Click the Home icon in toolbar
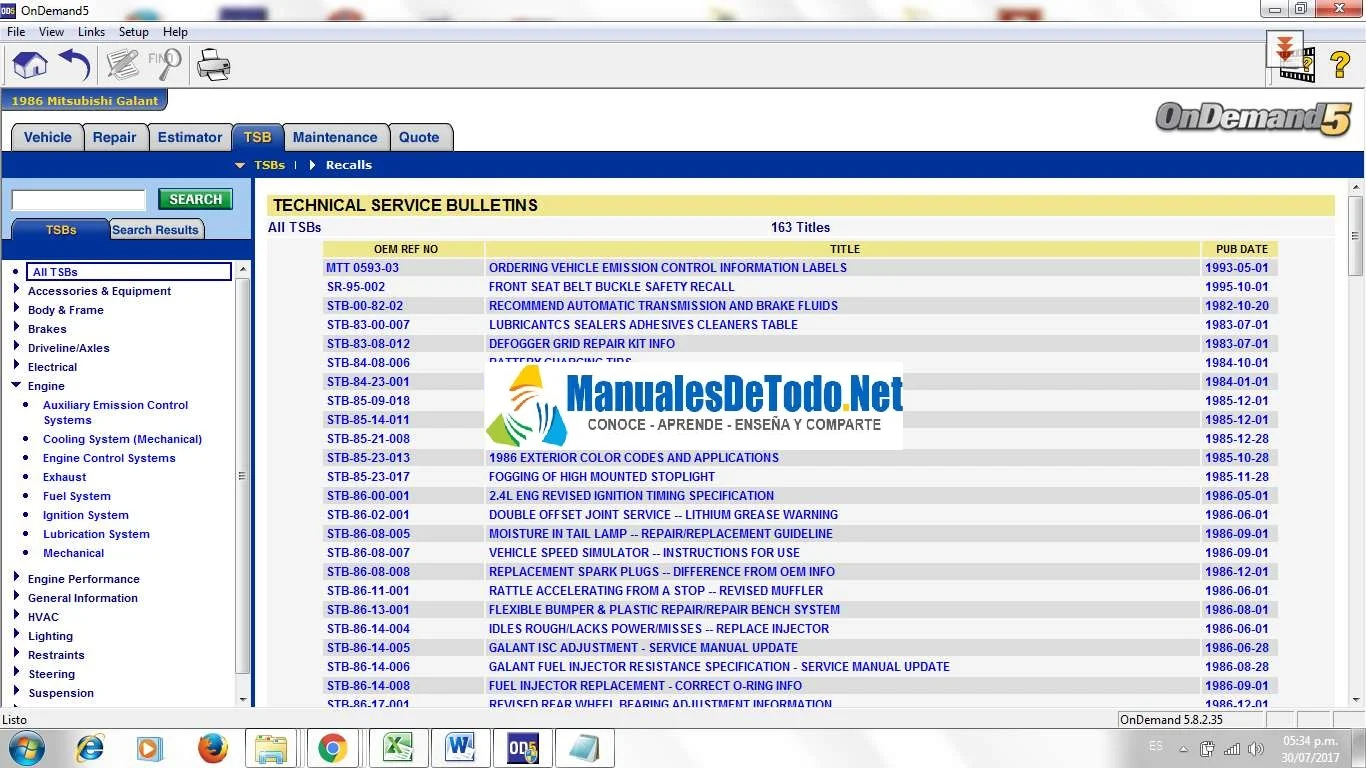 point(30,66)
